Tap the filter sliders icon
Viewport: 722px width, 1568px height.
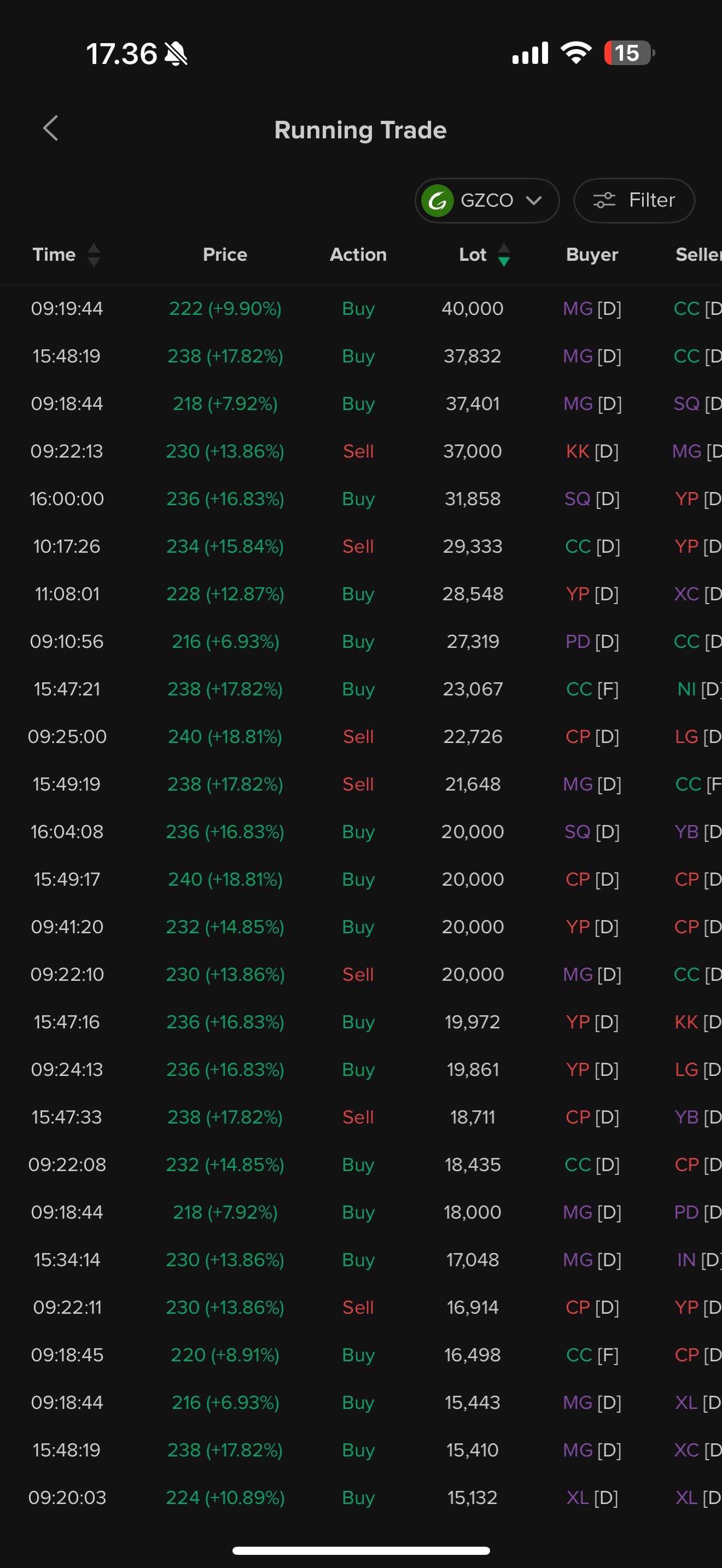pos(604,200)
